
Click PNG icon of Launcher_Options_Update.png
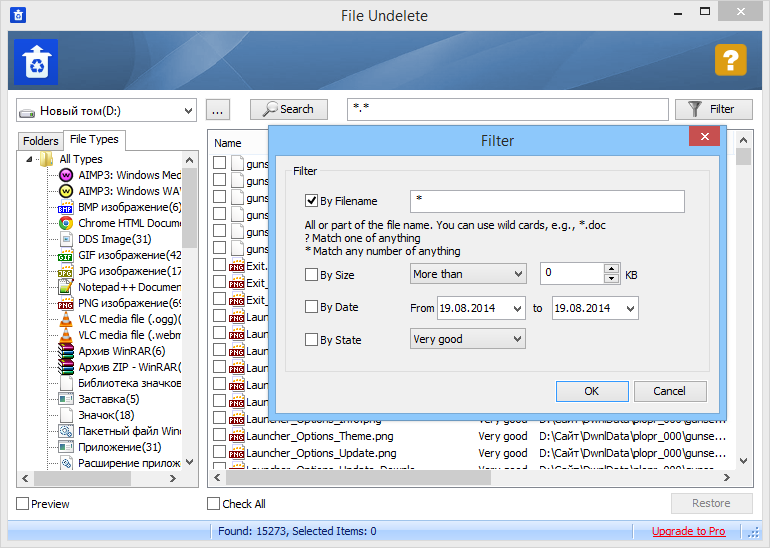(x=237, y=453)
